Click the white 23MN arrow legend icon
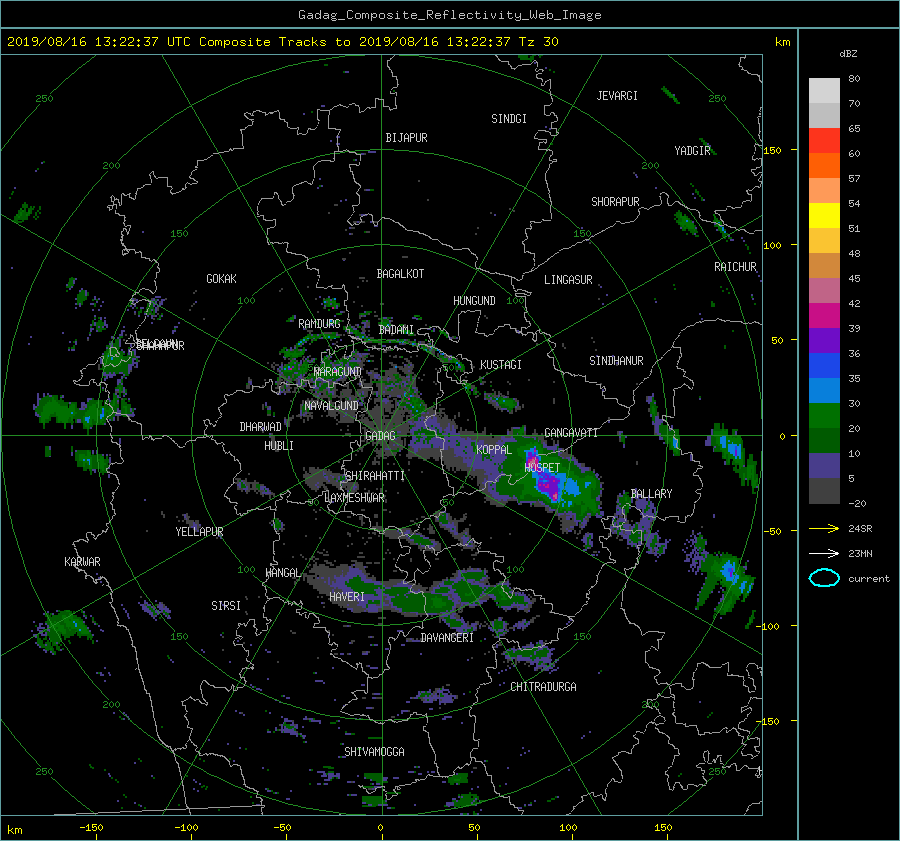This screenshot has width=900, height=841. click(824, 553)
